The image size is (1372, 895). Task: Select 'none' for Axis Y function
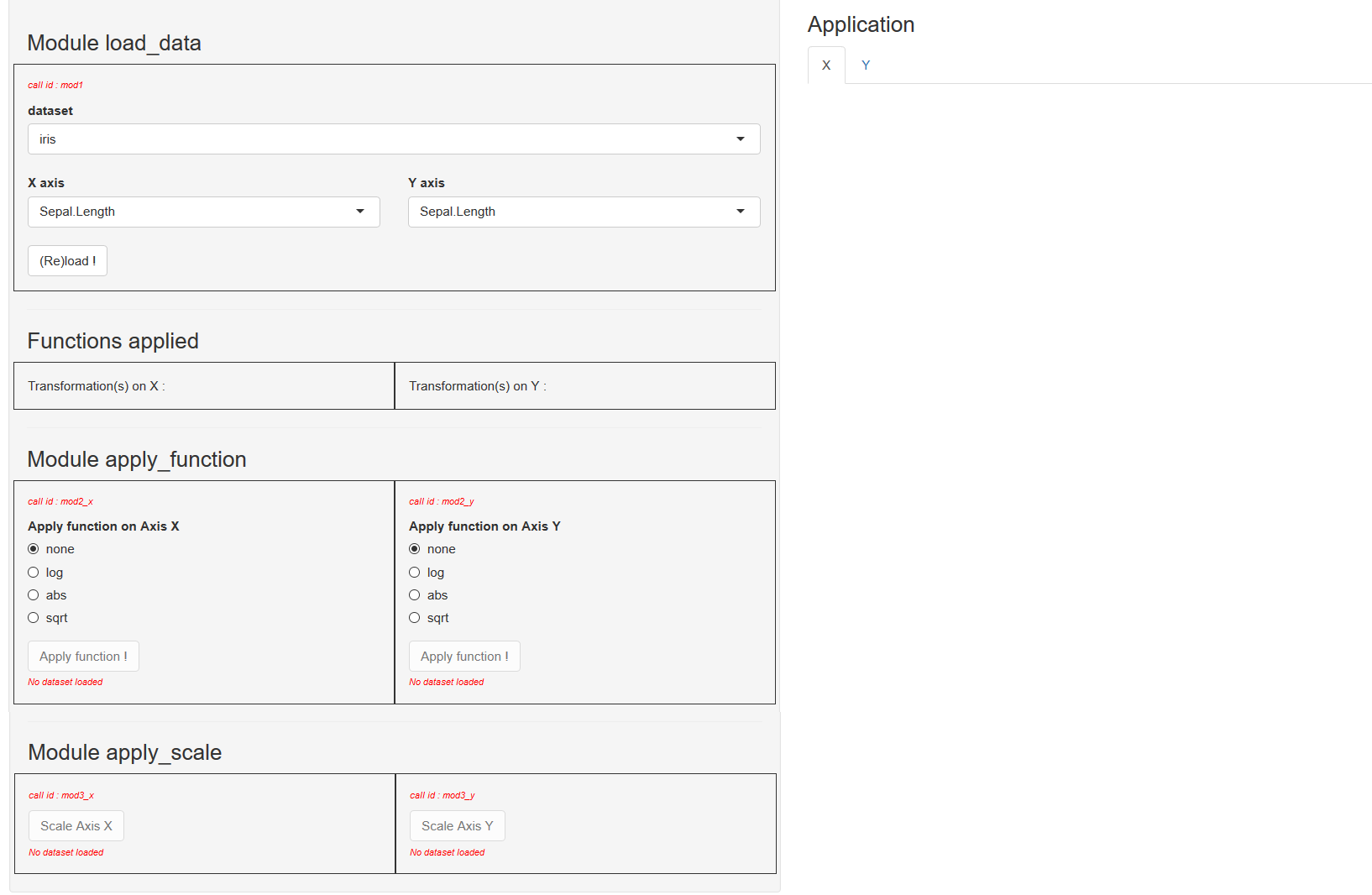tap(415, 549)
